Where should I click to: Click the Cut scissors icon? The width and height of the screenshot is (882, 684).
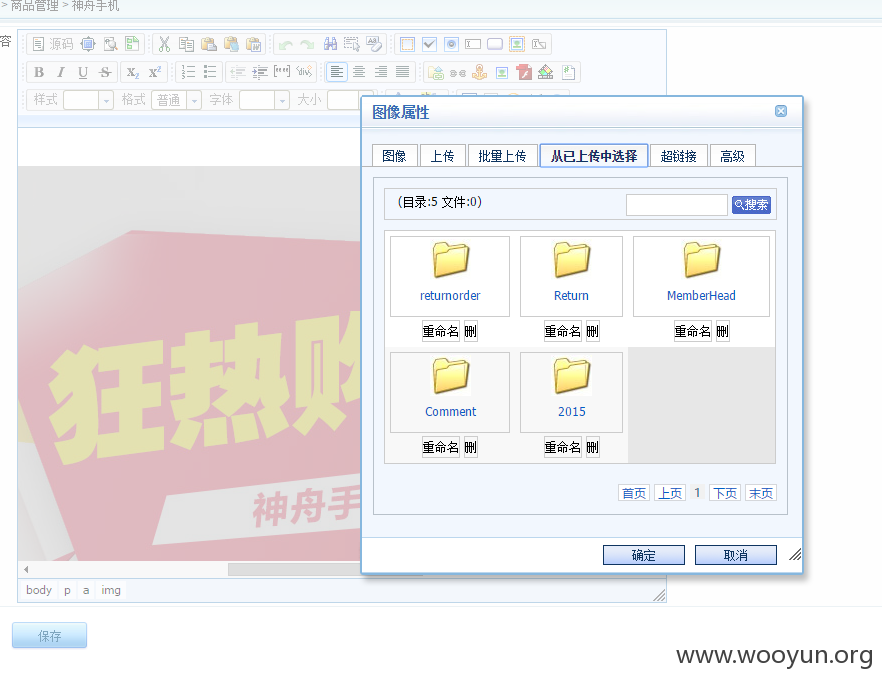coord(164,44)
